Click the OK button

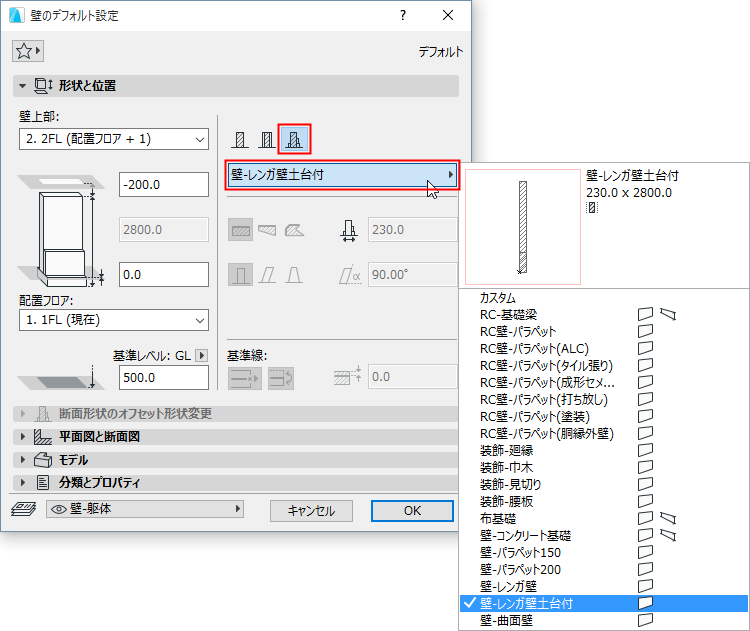point(412,511)
